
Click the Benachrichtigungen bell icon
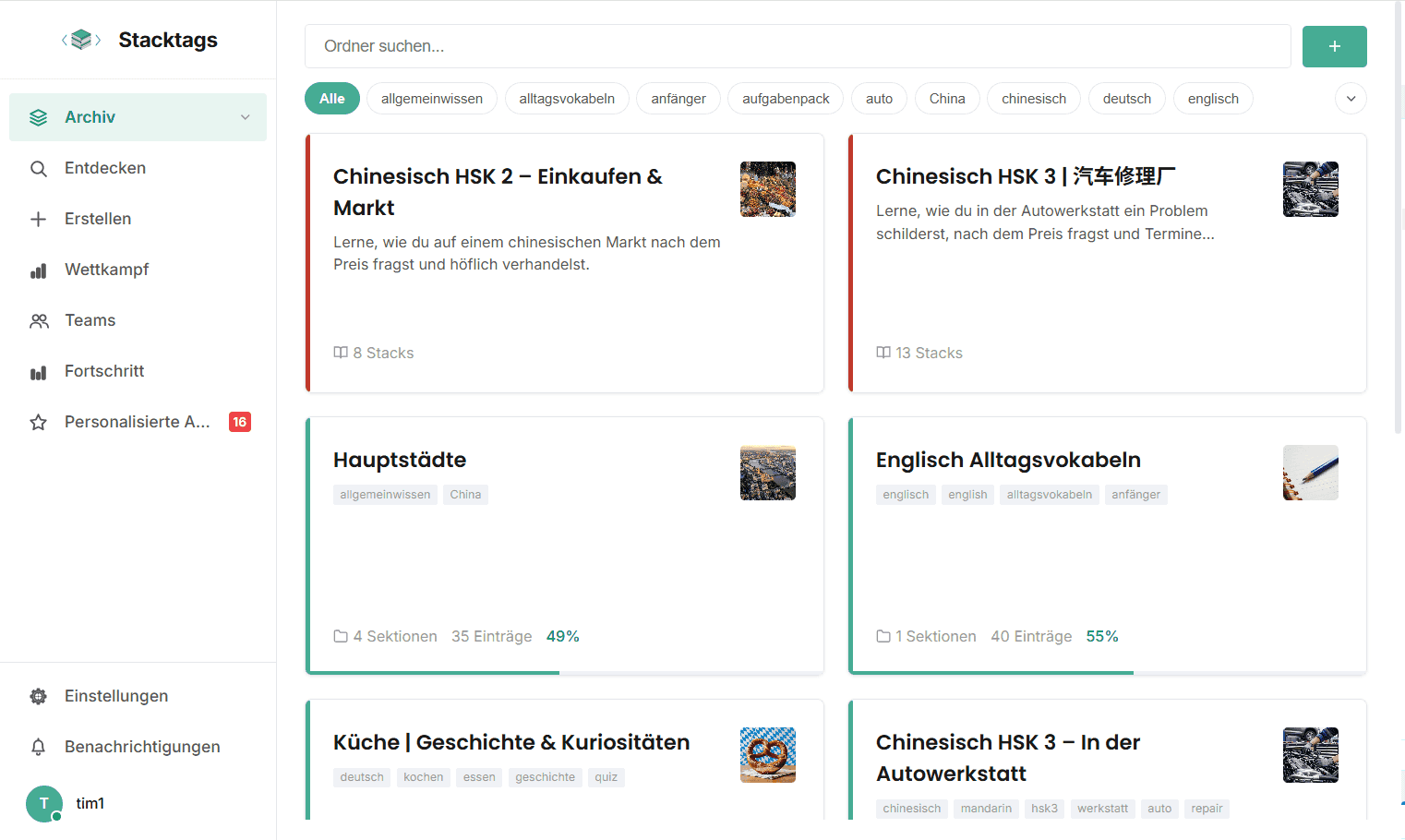pos(38,747)
